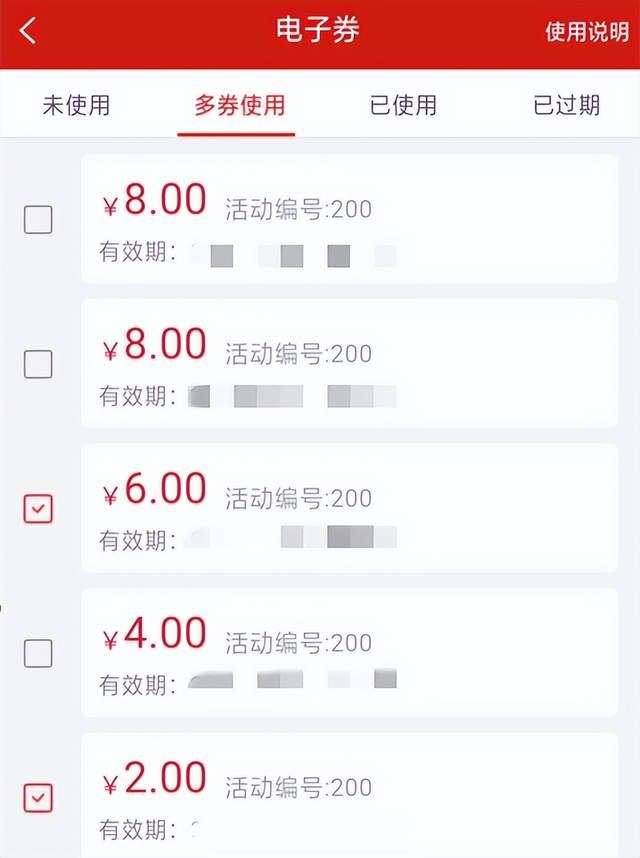
Task: Check the box for the first ¥8.00 coupon
Action: point(38,219)
